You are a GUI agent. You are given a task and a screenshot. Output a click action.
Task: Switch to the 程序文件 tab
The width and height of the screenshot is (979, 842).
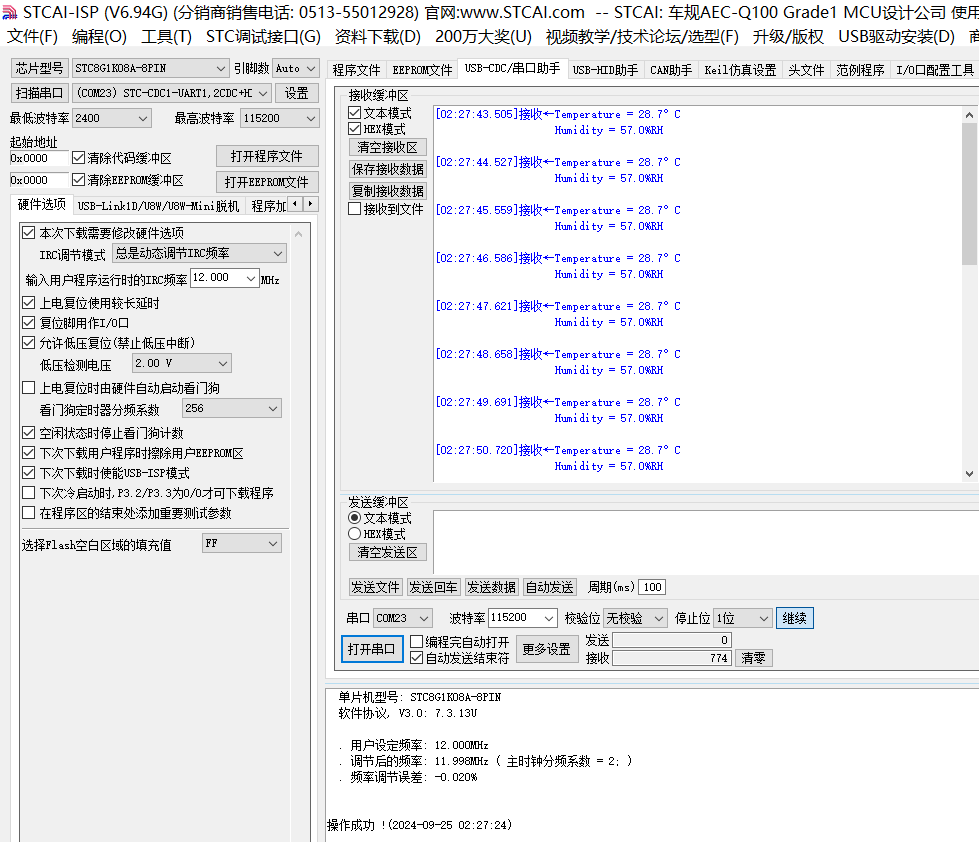coord(356,70)
